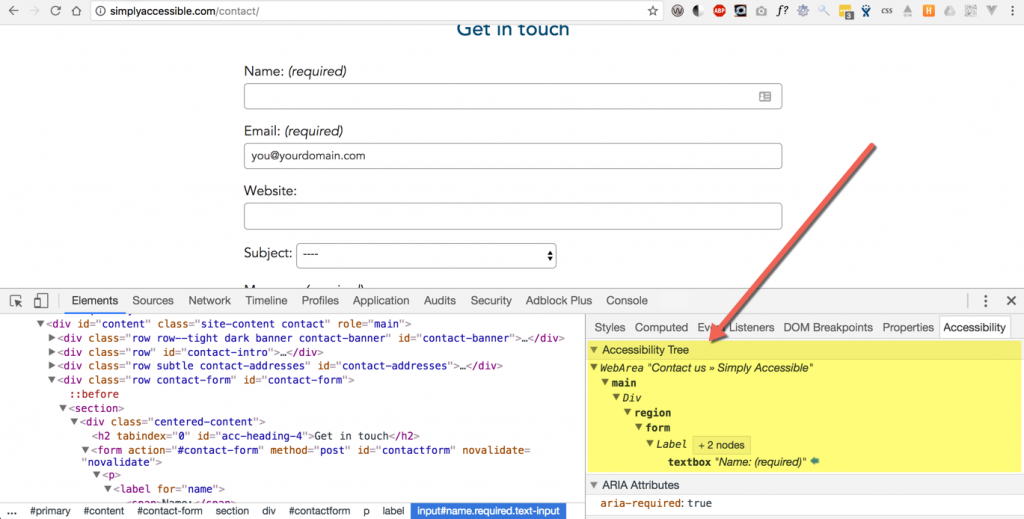This screenshot has height=519, width=1024.
Task: Click the view site information icon
Action: click(x=100, y=11)
